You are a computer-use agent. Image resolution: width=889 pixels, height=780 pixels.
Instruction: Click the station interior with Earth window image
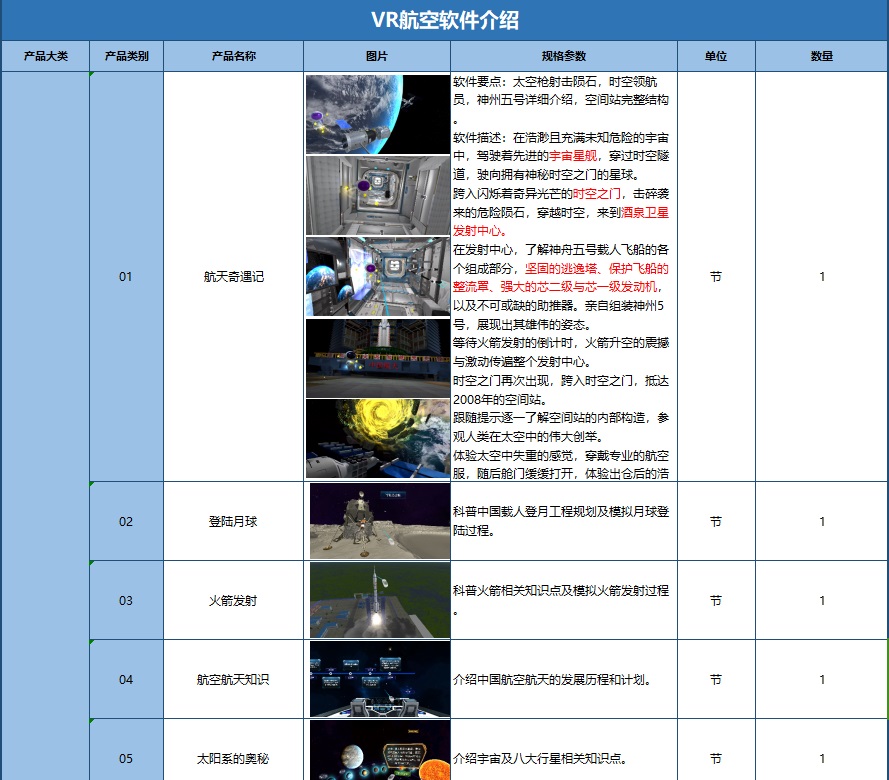[x=378, y=277]
